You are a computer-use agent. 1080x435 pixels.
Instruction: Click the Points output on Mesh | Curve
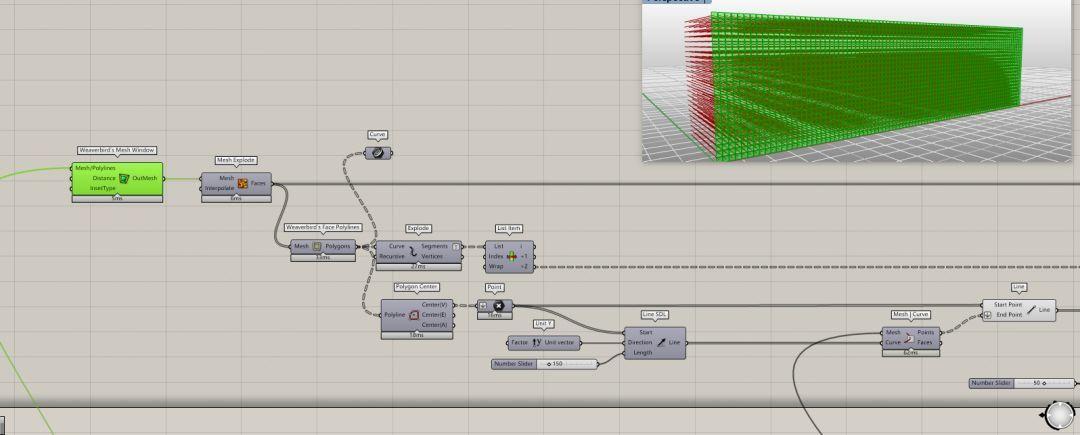[926, 332]
